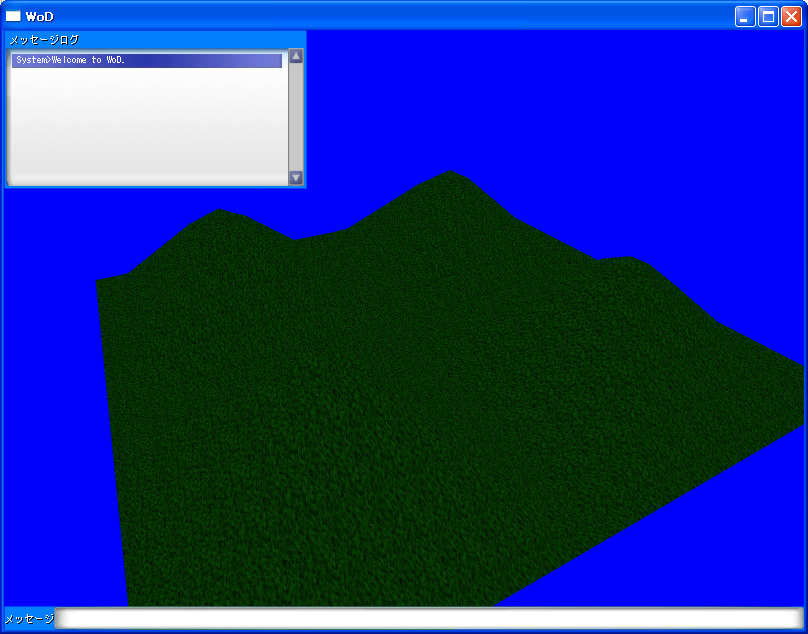Viewport: 808px width, 634px height.
Task: Click the blue sky in upper right
Action: (x=650, y=120)
